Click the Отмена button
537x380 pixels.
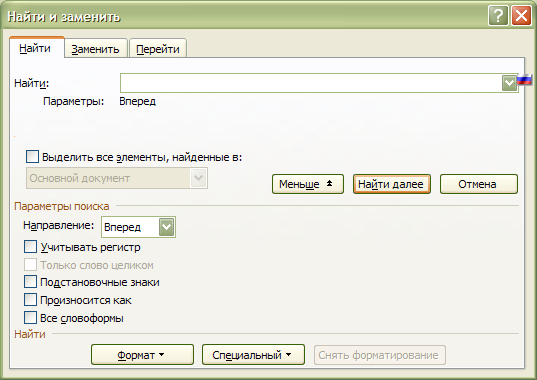point(478,184)
